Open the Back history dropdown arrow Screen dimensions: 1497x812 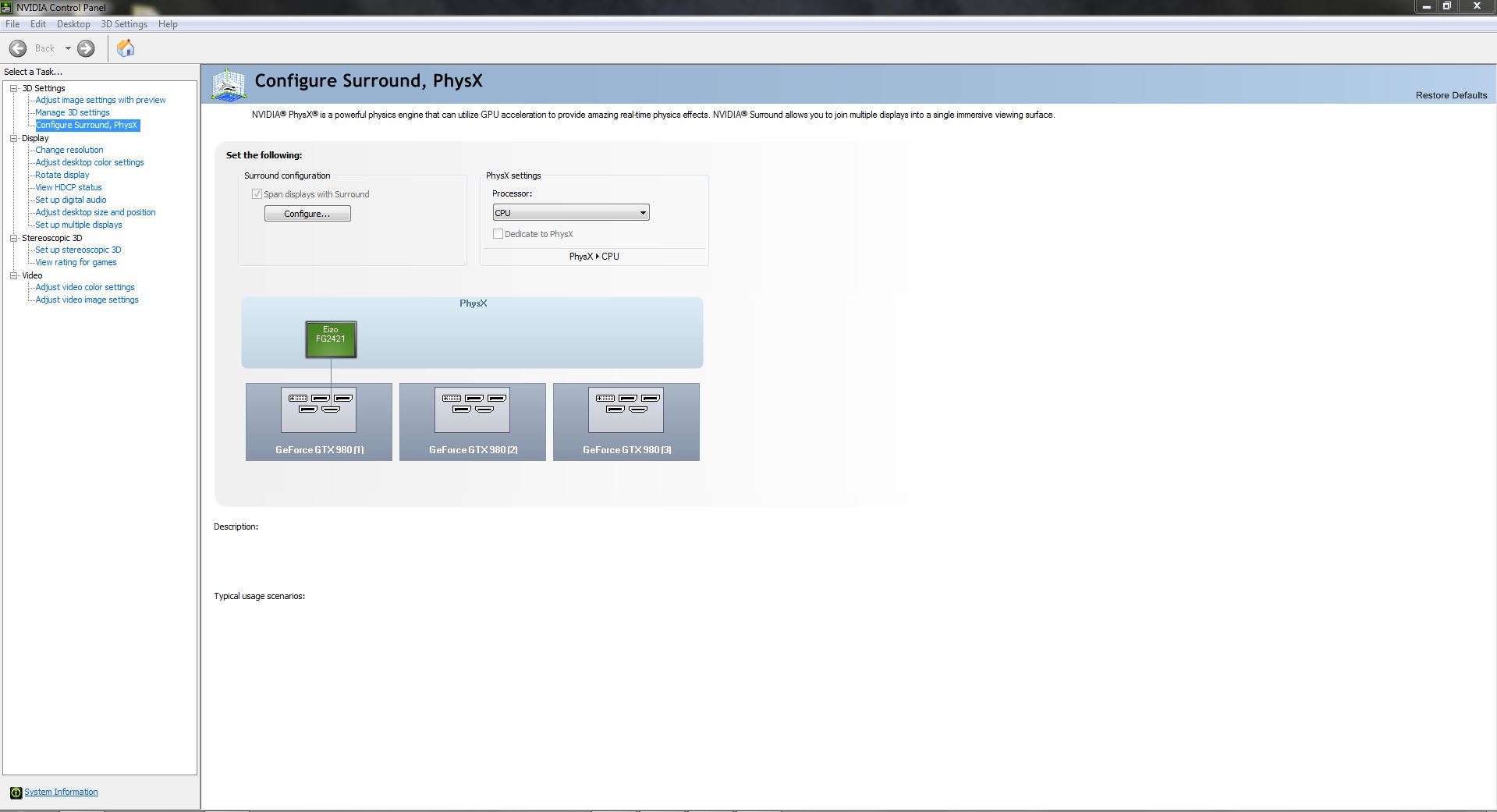point(68,48)
